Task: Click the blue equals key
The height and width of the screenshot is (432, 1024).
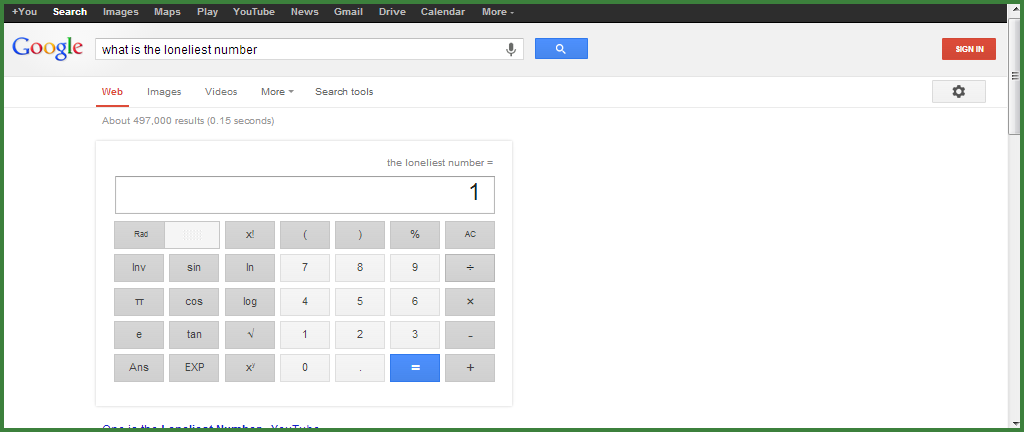Action: point(415,367)
